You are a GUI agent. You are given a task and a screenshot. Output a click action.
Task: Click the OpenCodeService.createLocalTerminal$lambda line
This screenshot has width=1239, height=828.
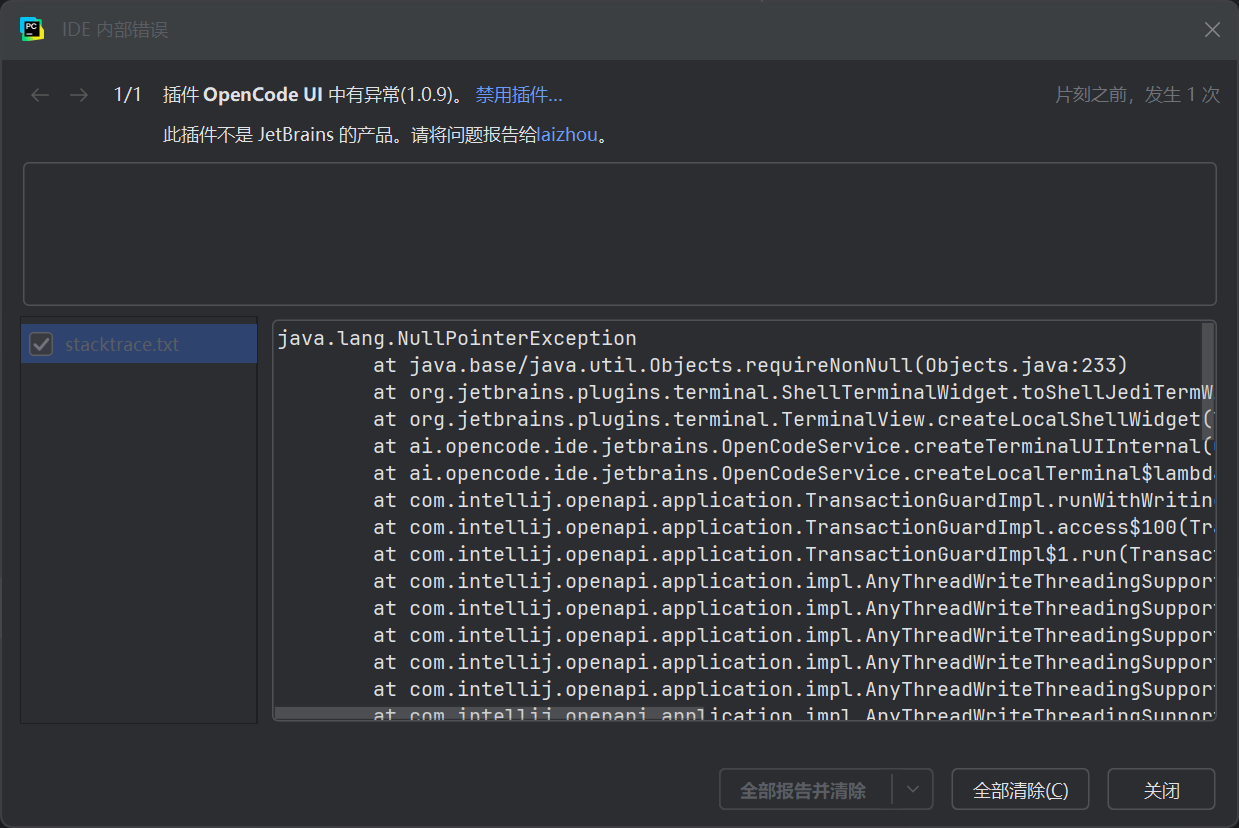pos(793,473)
